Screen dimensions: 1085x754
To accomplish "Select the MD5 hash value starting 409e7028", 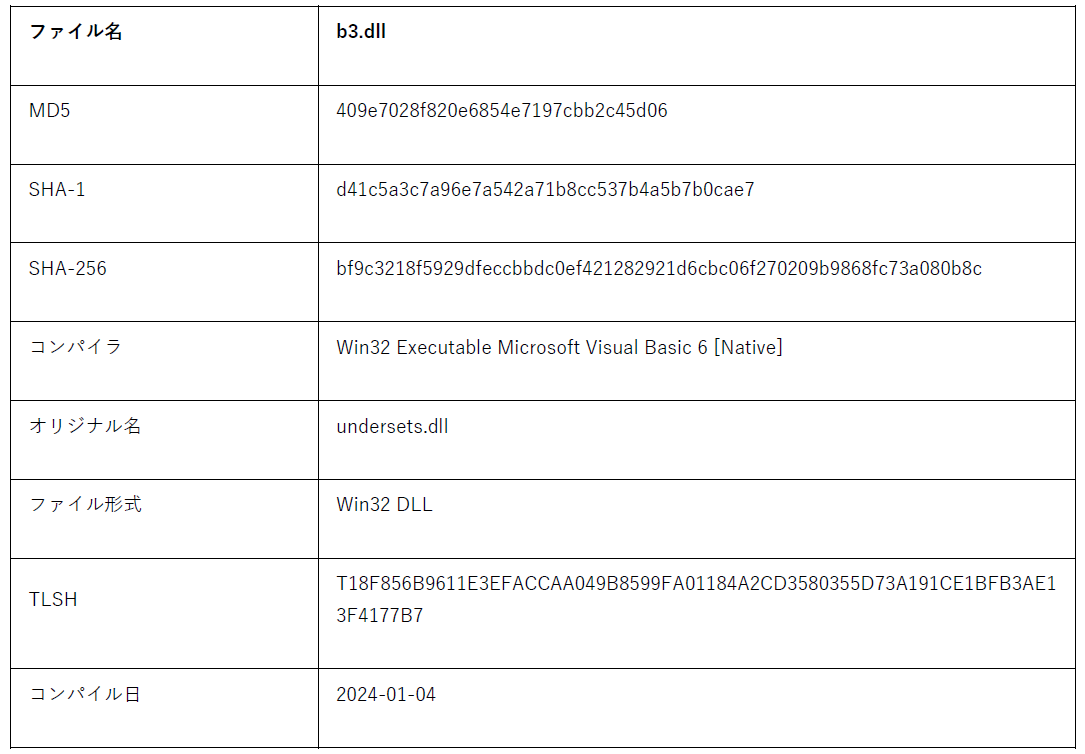I will [x=502, y=111].
